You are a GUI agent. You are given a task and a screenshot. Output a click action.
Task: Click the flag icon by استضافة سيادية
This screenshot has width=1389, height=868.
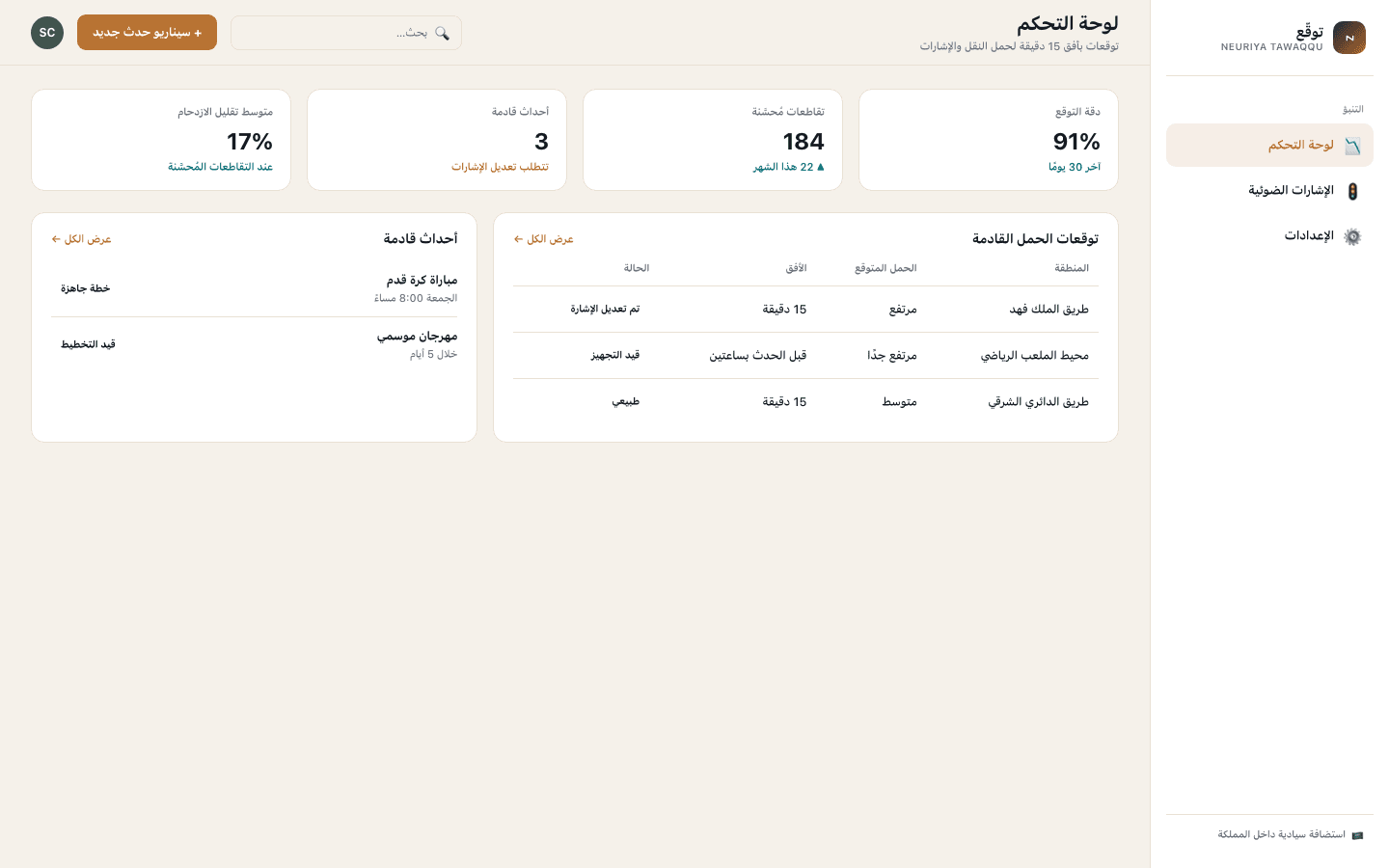tap(1357, 835)
